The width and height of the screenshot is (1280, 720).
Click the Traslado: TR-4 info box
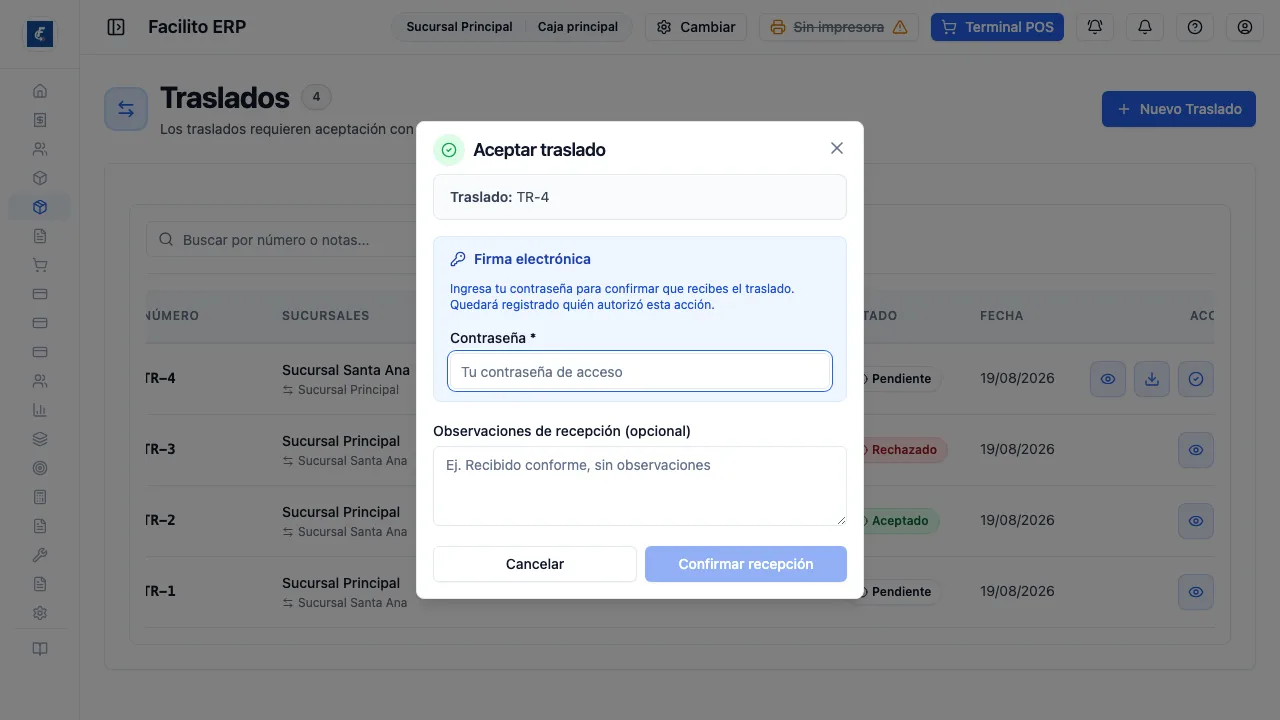click(x=640, y=197)
